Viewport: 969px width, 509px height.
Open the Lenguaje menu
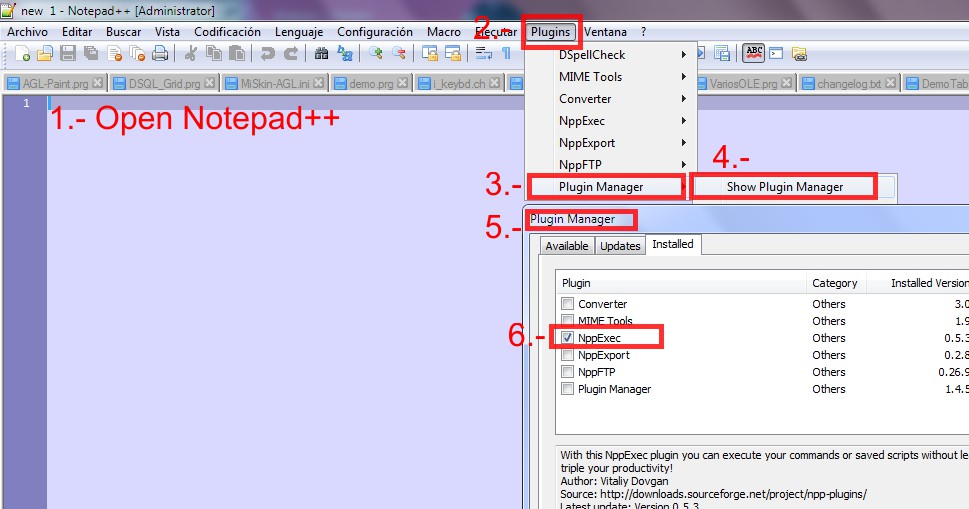[299, 32]
